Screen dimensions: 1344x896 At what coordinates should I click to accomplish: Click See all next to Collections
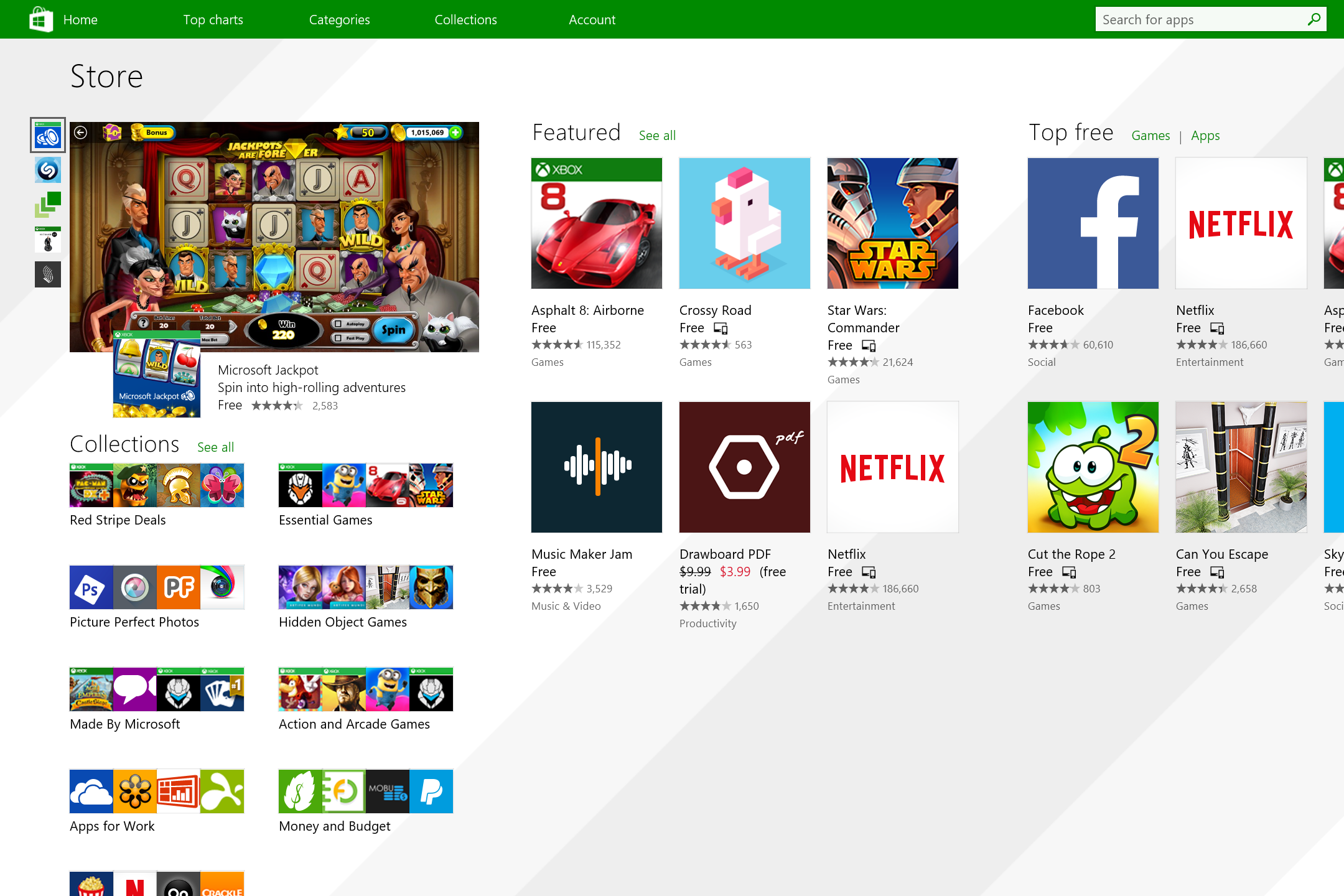[215, 447]
